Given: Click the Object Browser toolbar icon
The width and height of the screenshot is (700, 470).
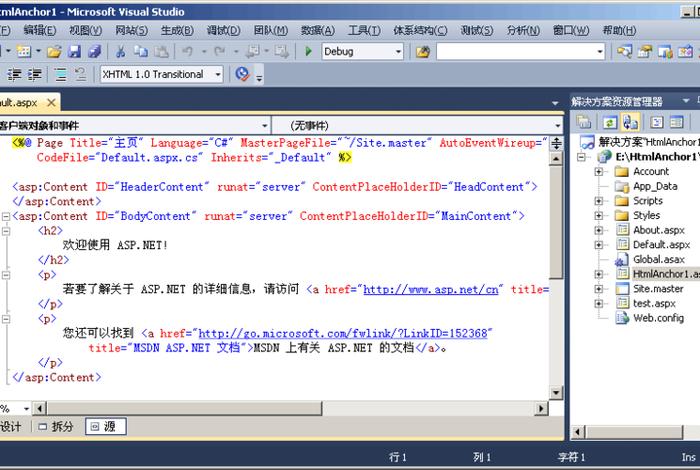Looking at the screenshot, I should click(665, 52).
